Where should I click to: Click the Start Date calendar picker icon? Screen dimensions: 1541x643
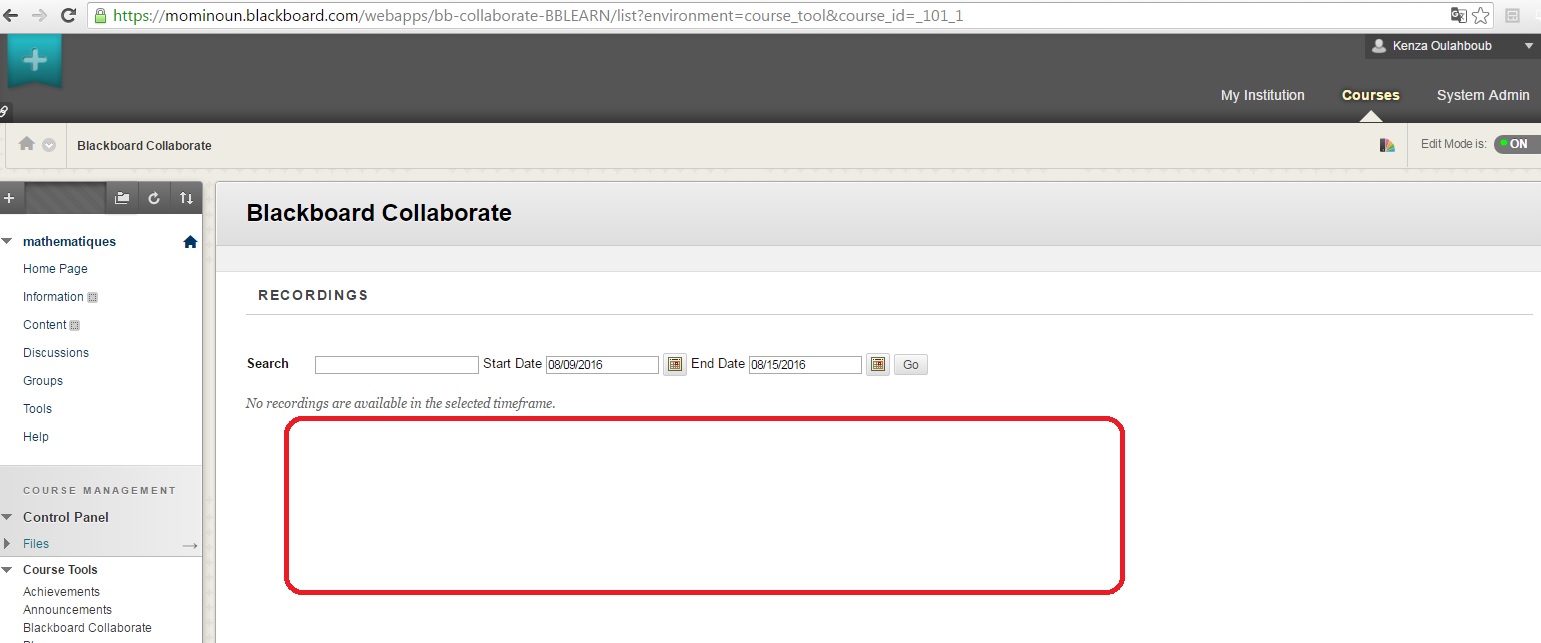point(674,365)
